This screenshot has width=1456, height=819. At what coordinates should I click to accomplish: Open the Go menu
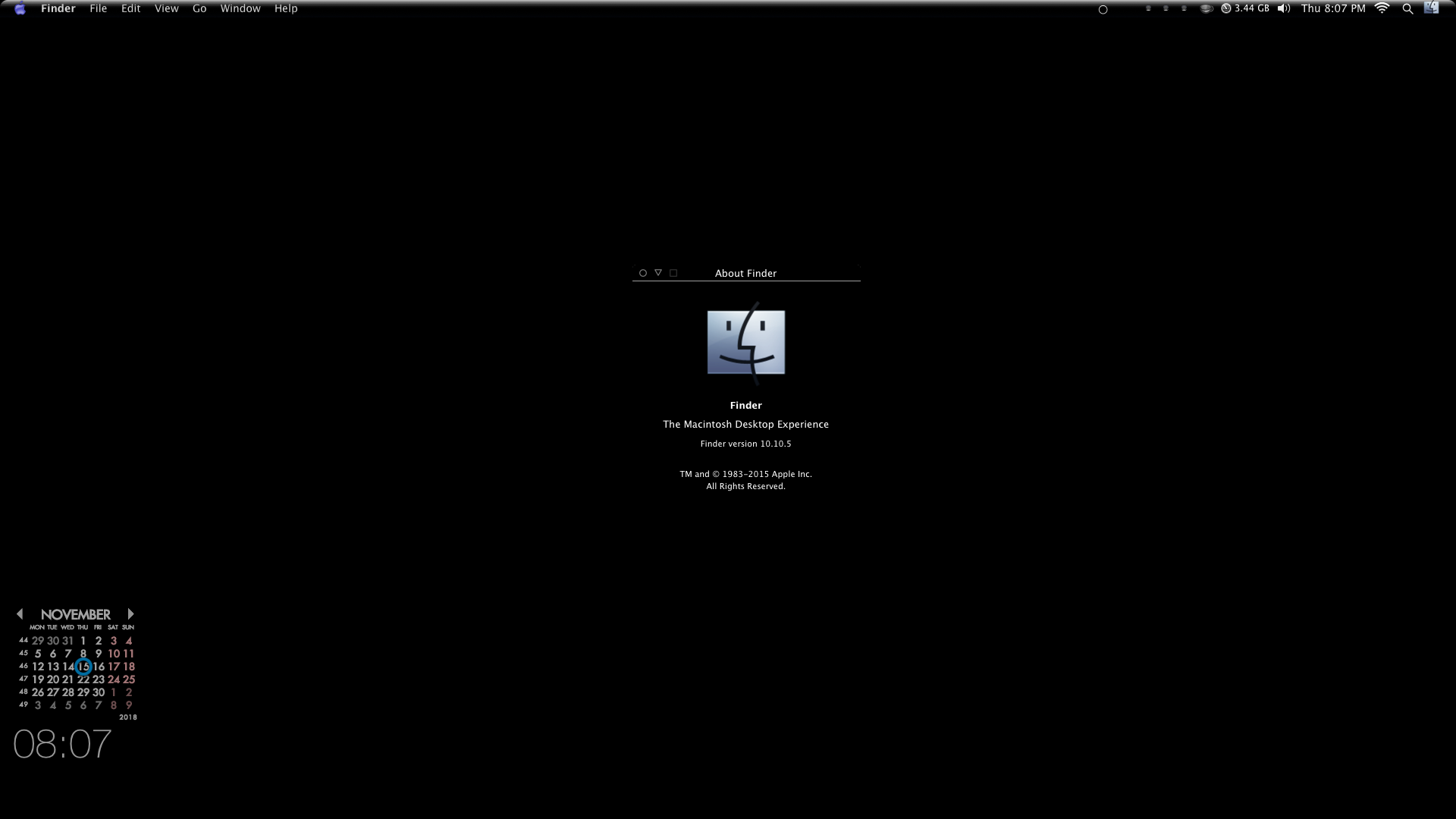click(x=199, y=9)
